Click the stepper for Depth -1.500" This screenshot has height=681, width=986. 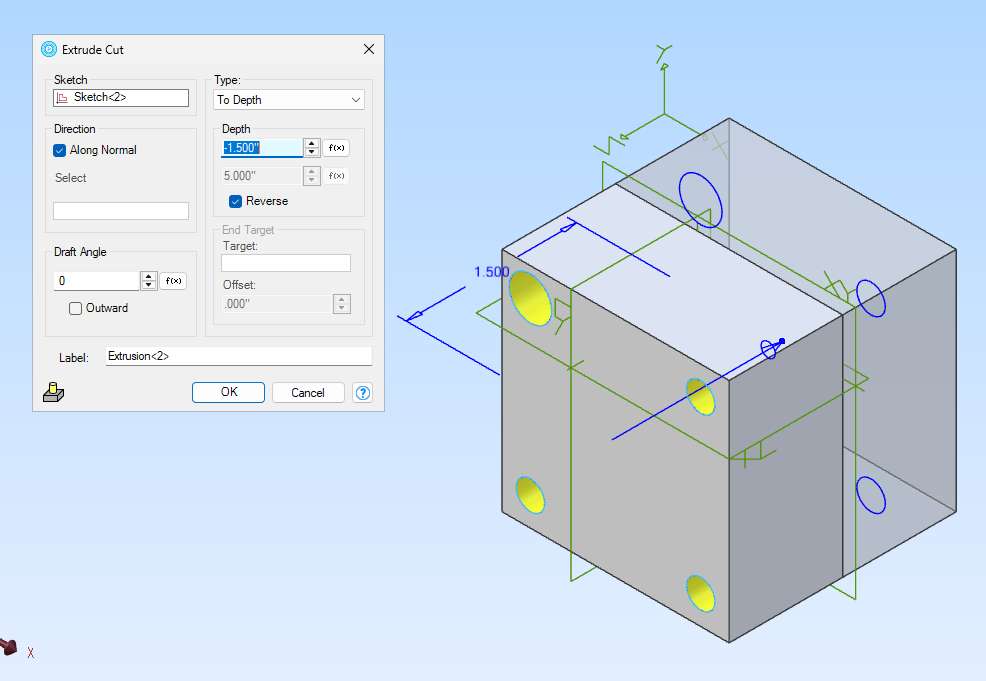tap(311, 148)
